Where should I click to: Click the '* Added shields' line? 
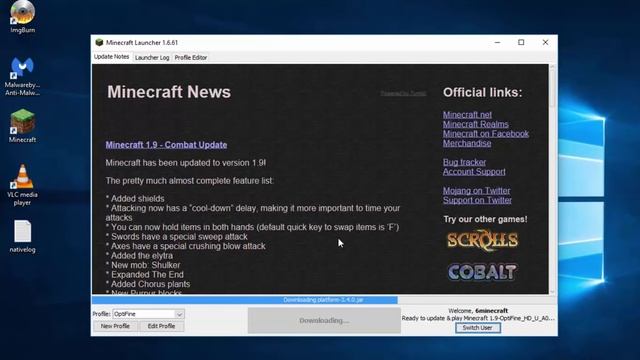[135, 199]
